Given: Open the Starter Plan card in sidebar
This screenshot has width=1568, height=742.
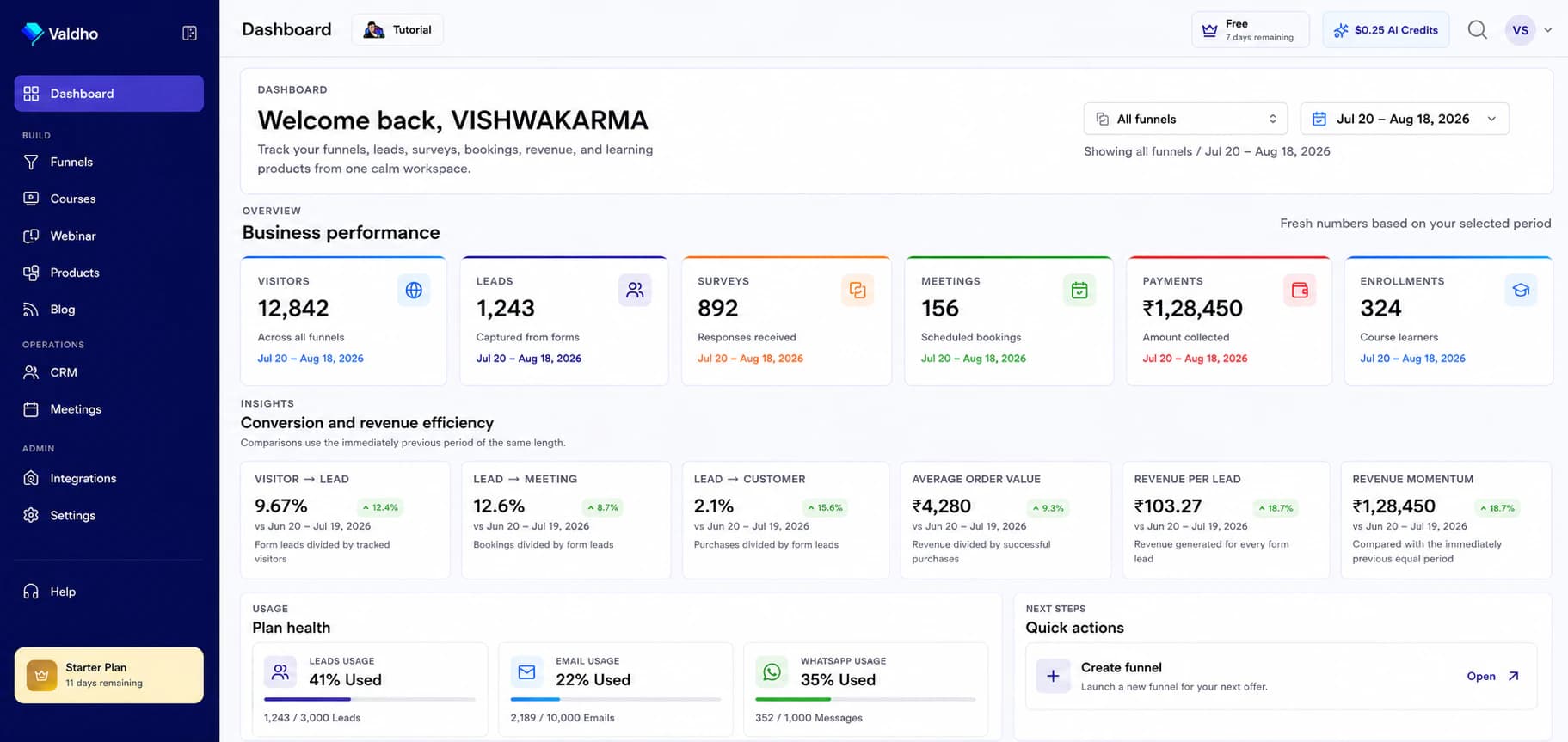Looking at the screenshot, I should [x=109, y=675].
